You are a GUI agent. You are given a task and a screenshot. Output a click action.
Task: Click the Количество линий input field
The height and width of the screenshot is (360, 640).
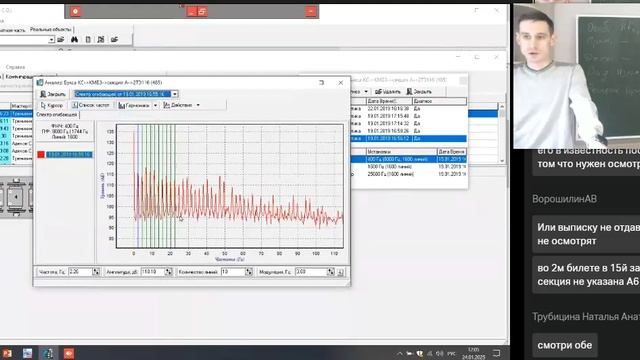click(x=232, y=271)
